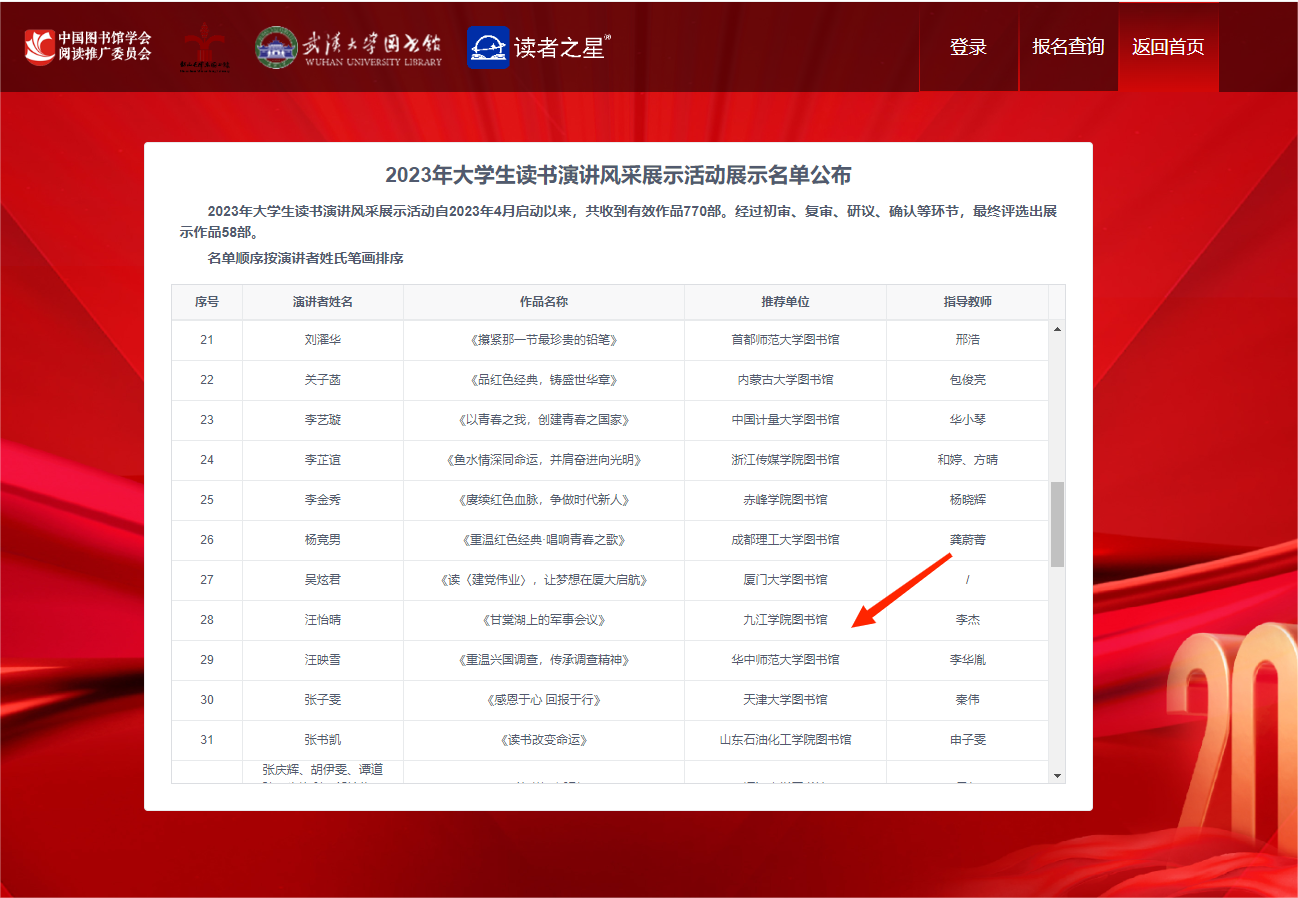Image resolution: width=1298 pixels, height=898 pixels.
Task: Click the 演讲者姓名 column header
Action: (x=323, y=302)
